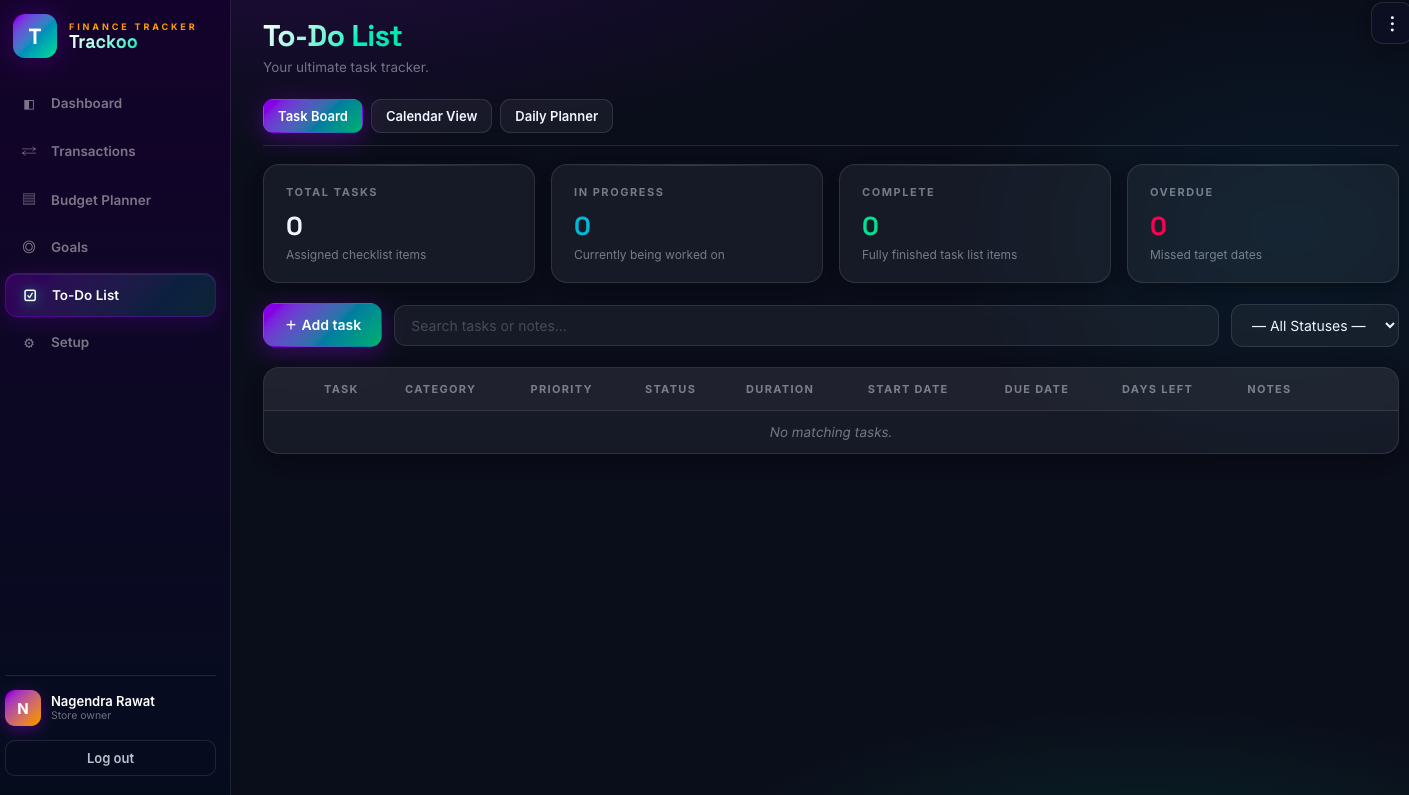Expand the All Statuses dropdown

coord(1314,326)
